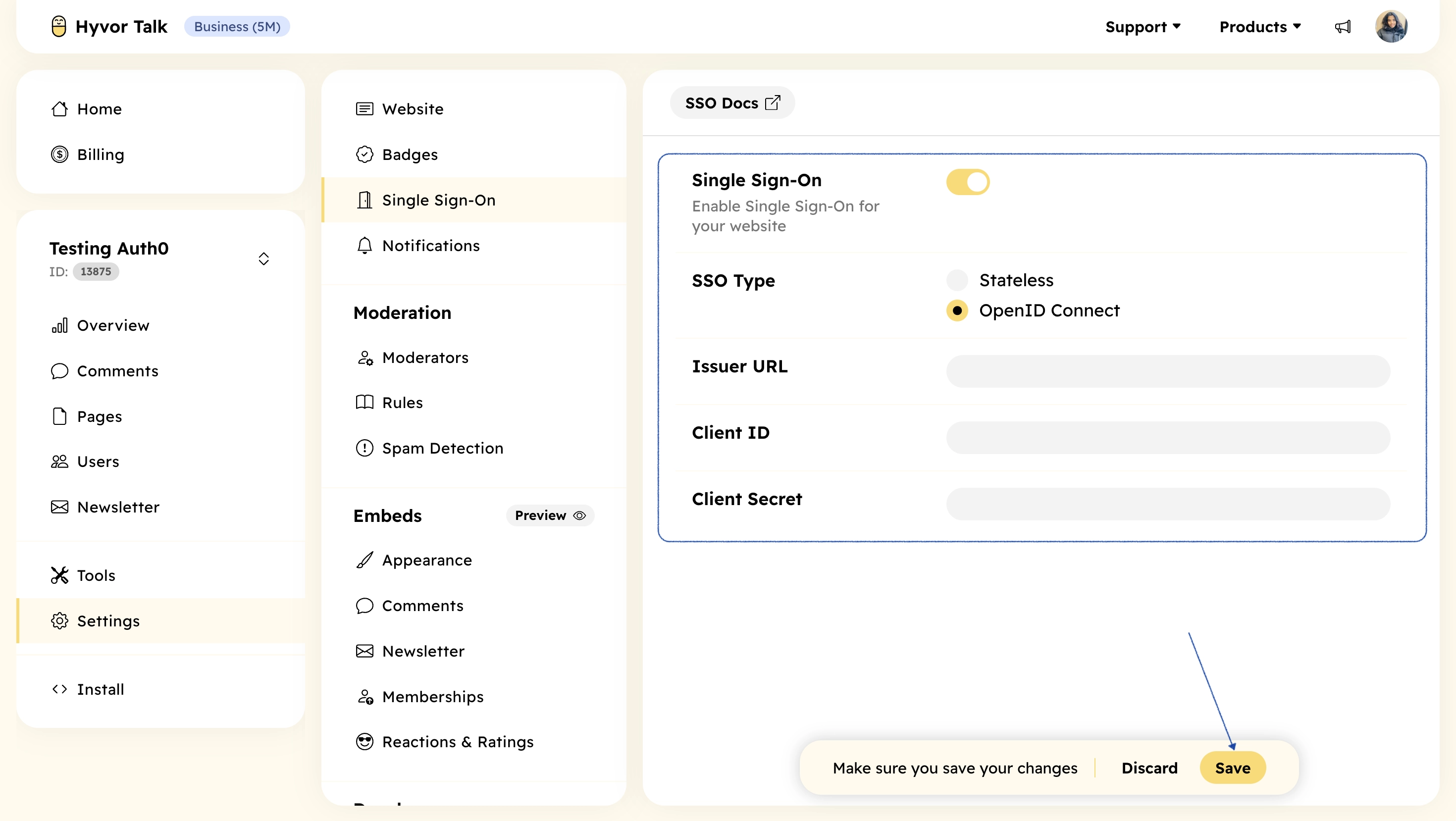Open the Install page
1456x821 pixels.
161,689
